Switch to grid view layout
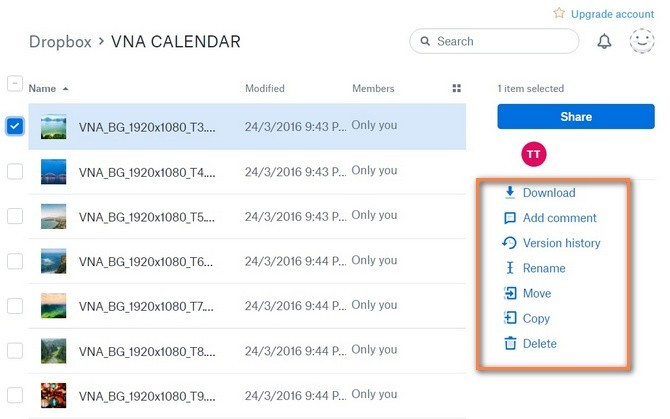The width and height of the screenshot is (670, 419). (x=457, y=89)
